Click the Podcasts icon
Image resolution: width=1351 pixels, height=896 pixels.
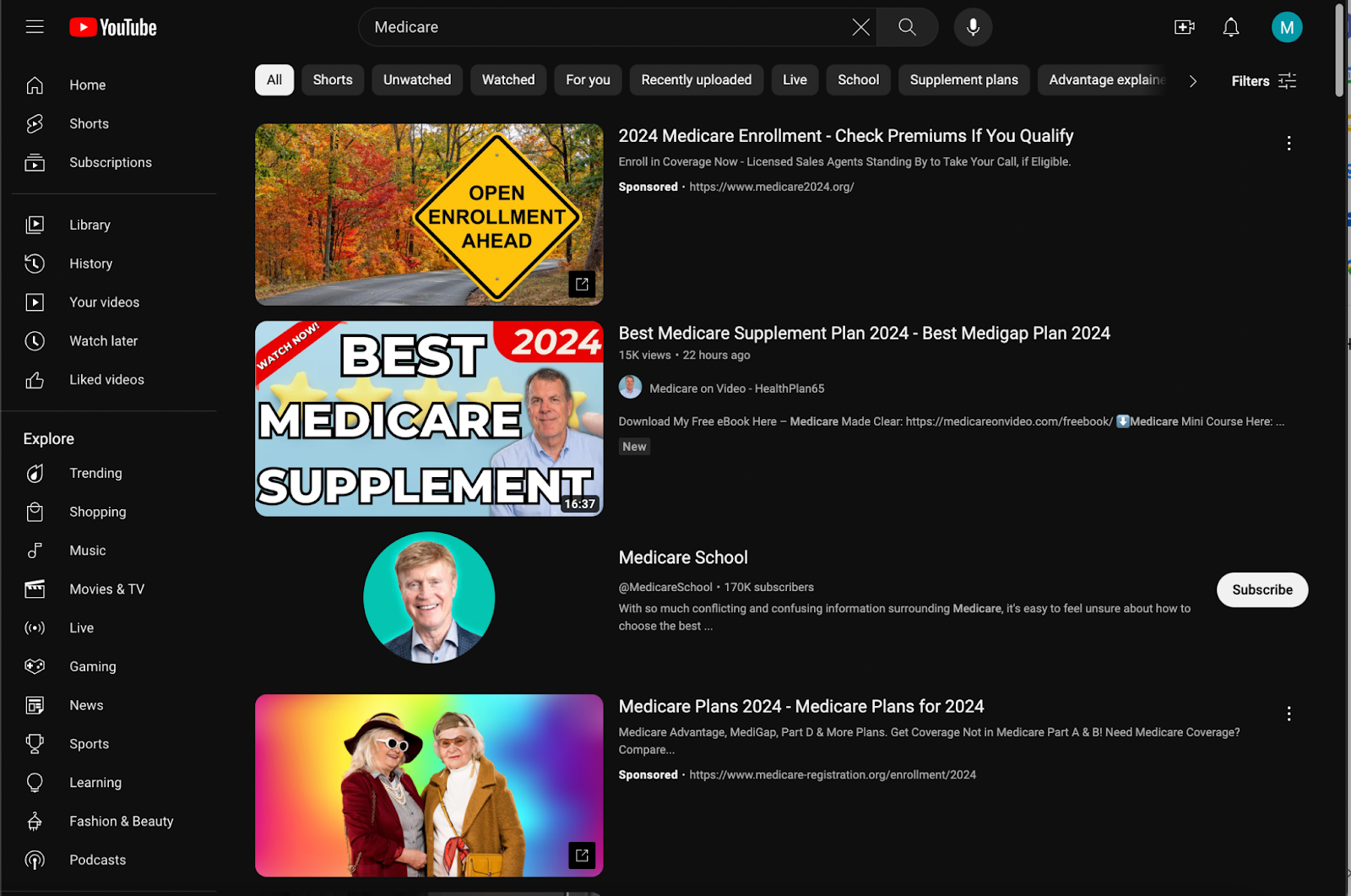[x=35, y=860]
